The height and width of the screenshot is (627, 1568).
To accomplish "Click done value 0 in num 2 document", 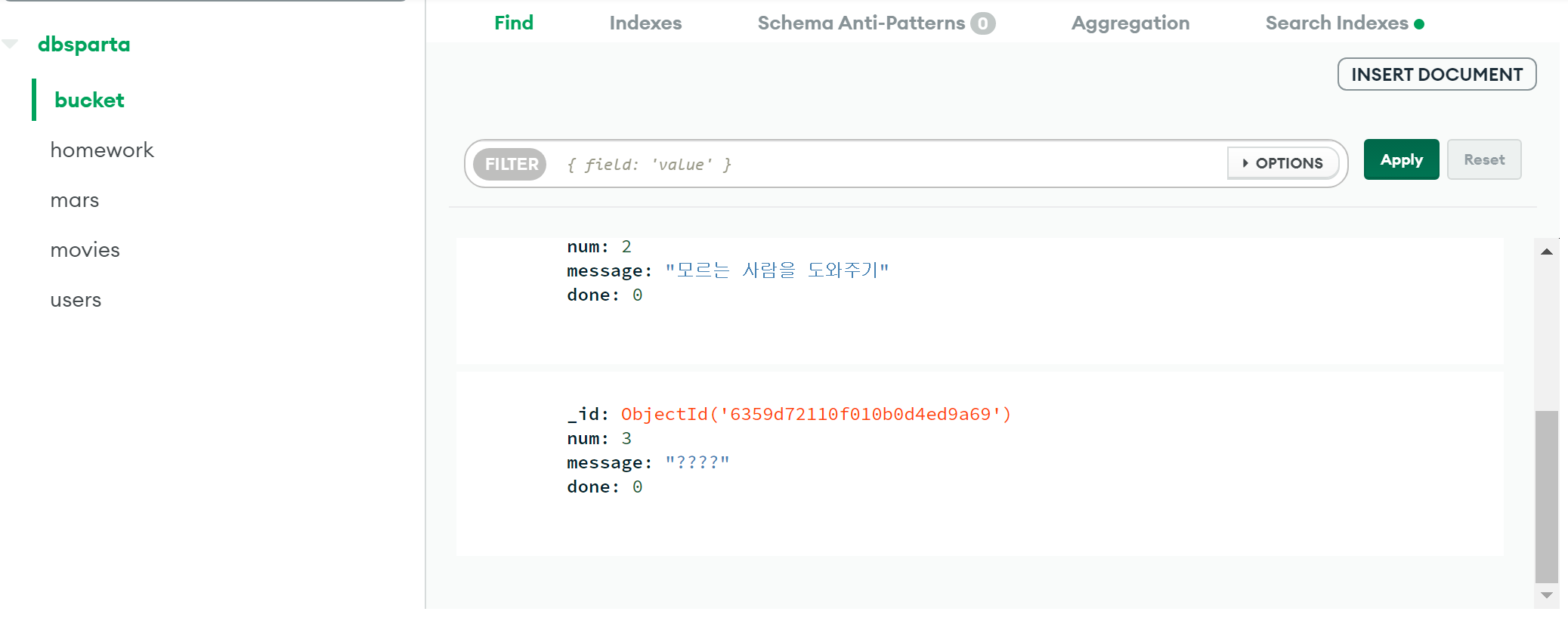I will click(x=637, y=295).
